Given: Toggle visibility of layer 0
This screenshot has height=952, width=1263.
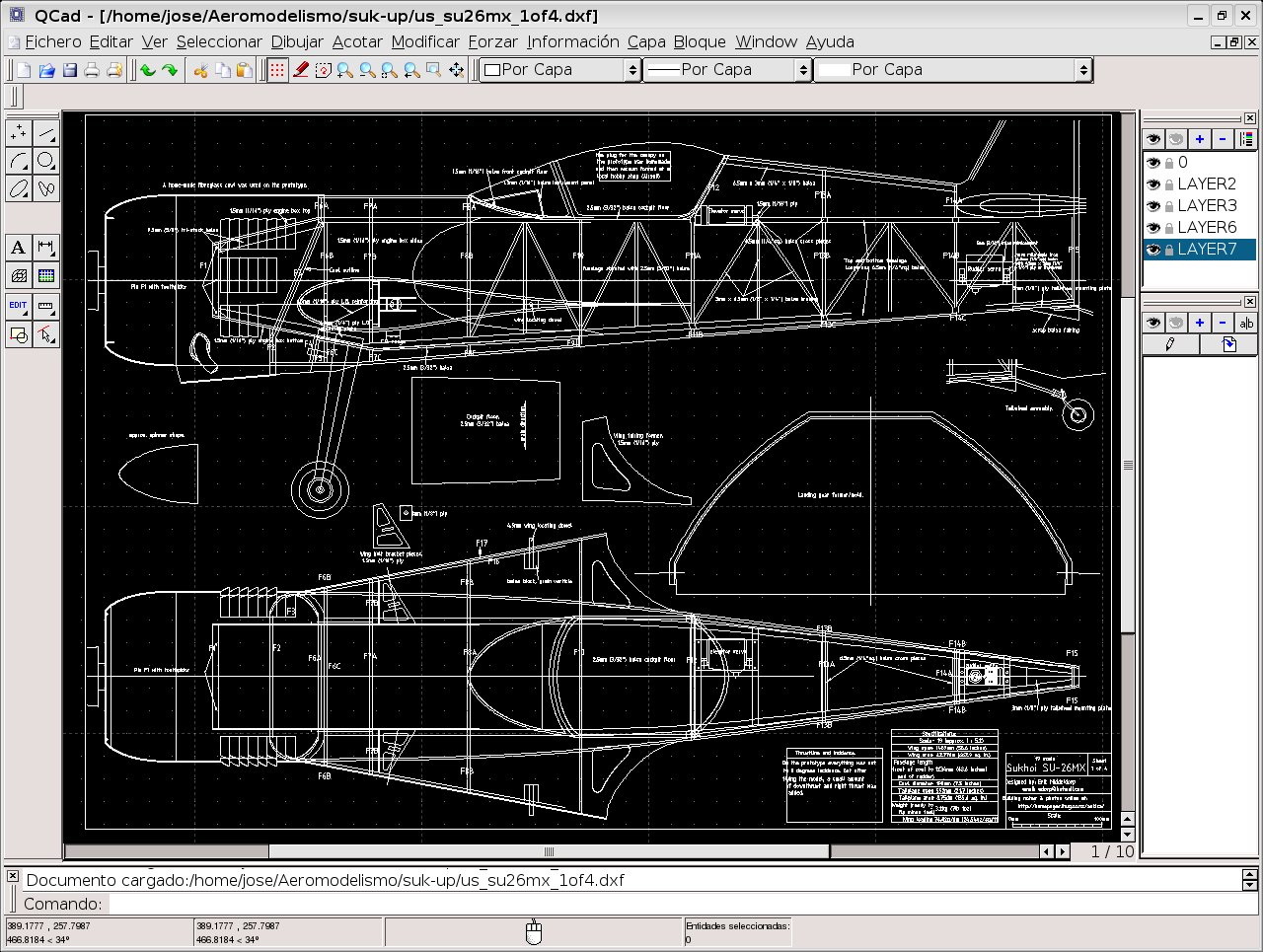Looking at the screenshot, I should (1152, 163).
